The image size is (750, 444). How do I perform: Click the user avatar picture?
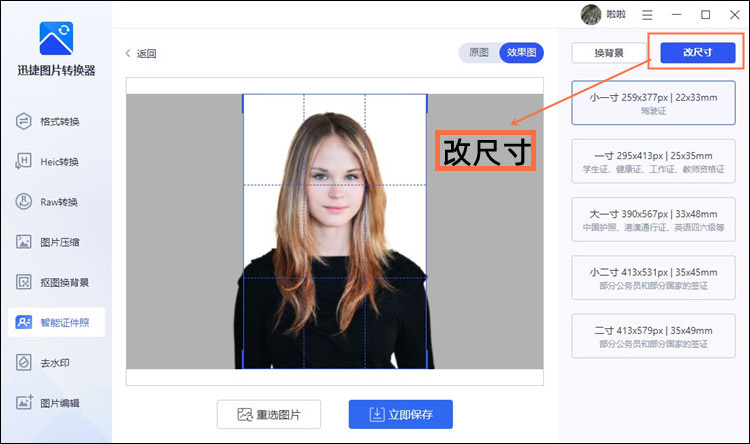592,15
